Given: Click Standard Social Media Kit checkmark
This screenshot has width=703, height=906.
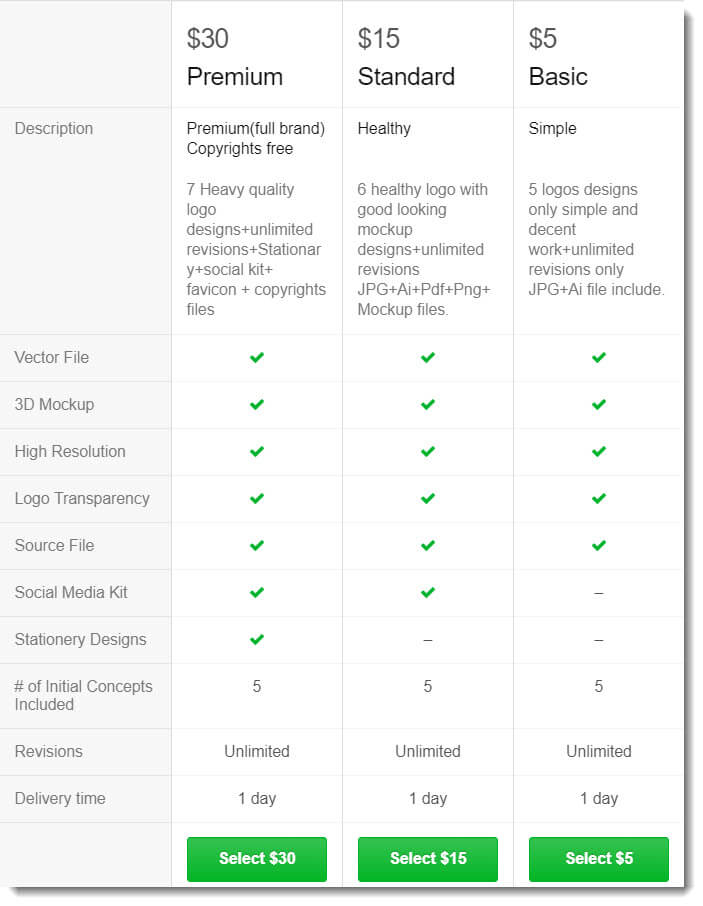Looking at the screenshot, I should (428, 592).
